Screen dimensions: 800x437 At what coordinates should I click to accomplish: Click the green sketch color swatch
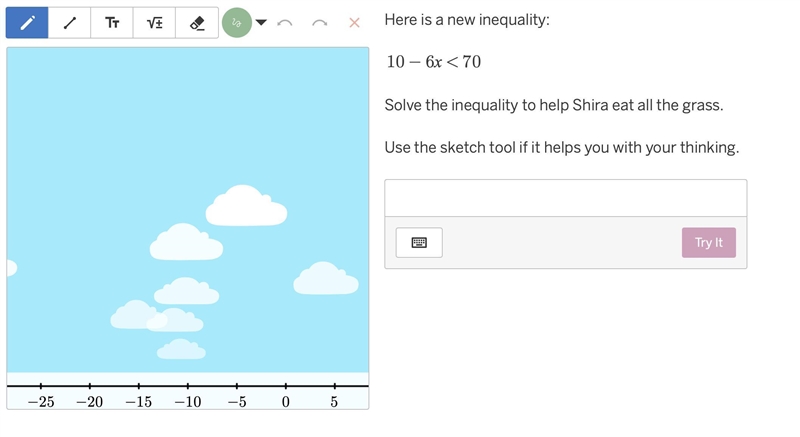(237, 22)
